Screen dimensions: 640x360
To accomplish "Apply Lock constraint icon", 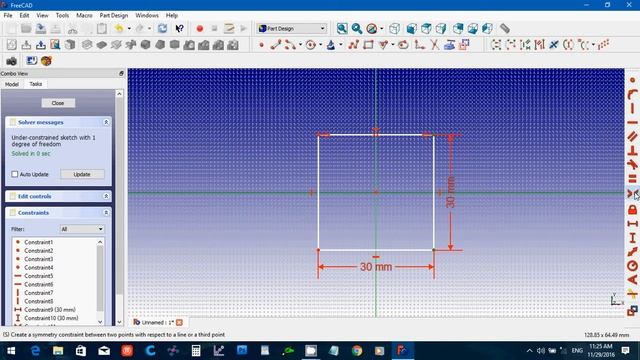I will [x=632, y=210].
